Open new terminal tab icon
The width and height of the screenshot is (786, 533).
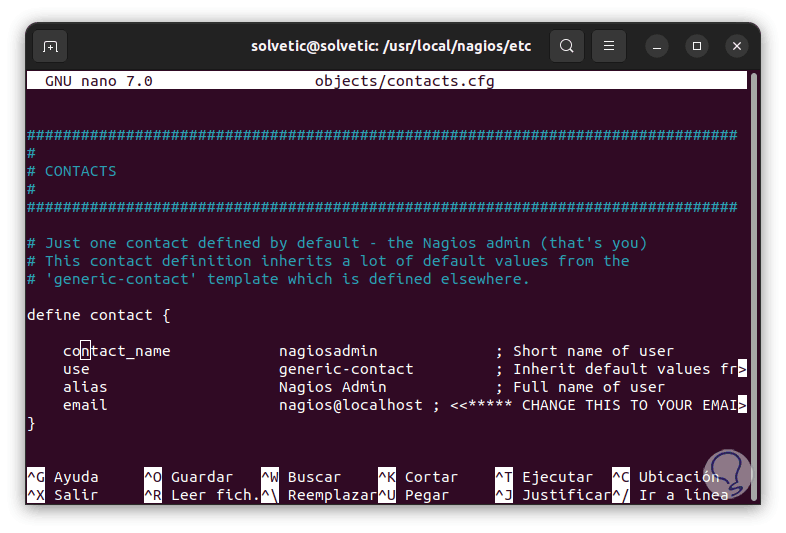(50, 46)
